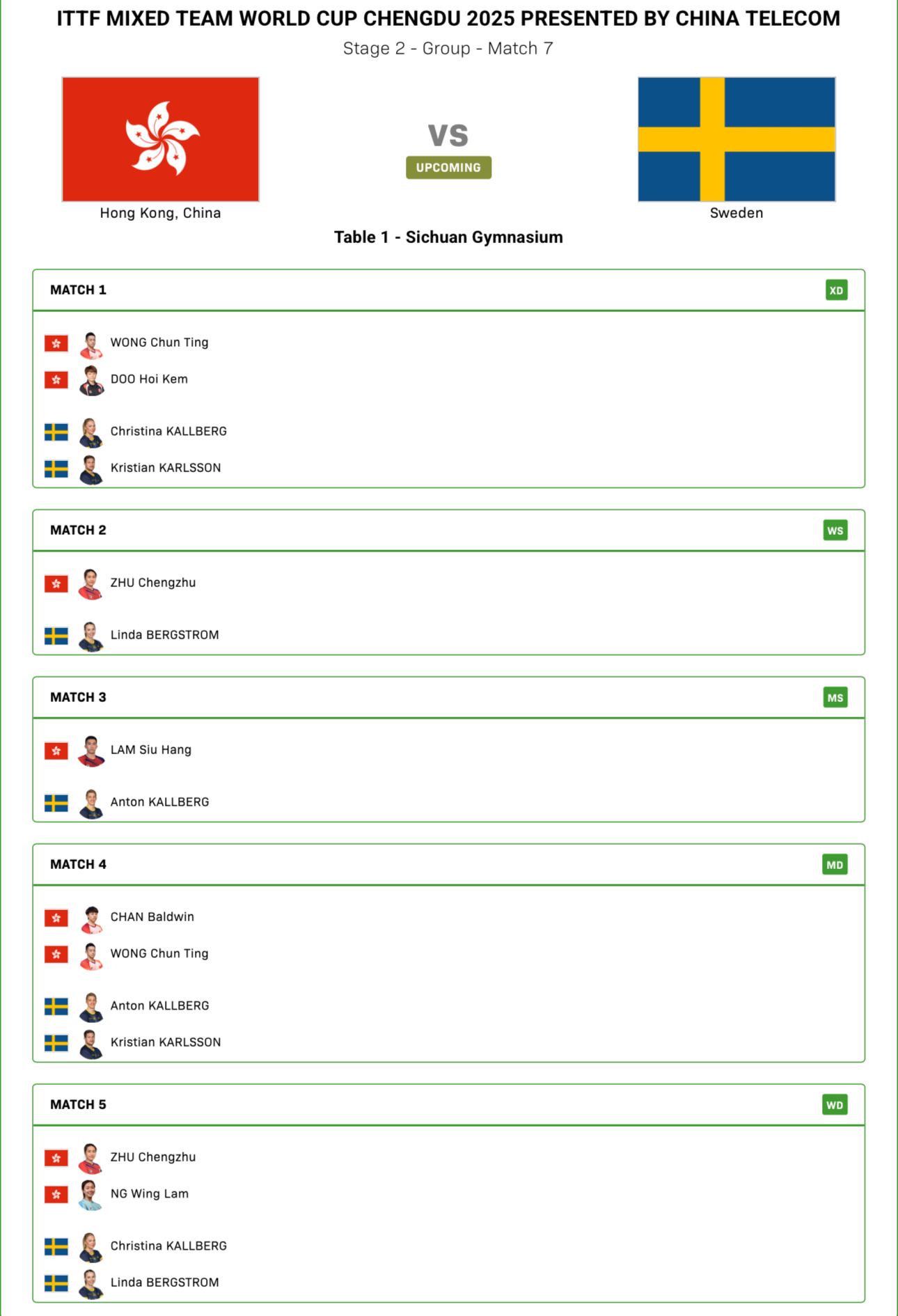Open NG Wing Lam's player avatar
This screenshot has height=1316, width=898.
91,1195
